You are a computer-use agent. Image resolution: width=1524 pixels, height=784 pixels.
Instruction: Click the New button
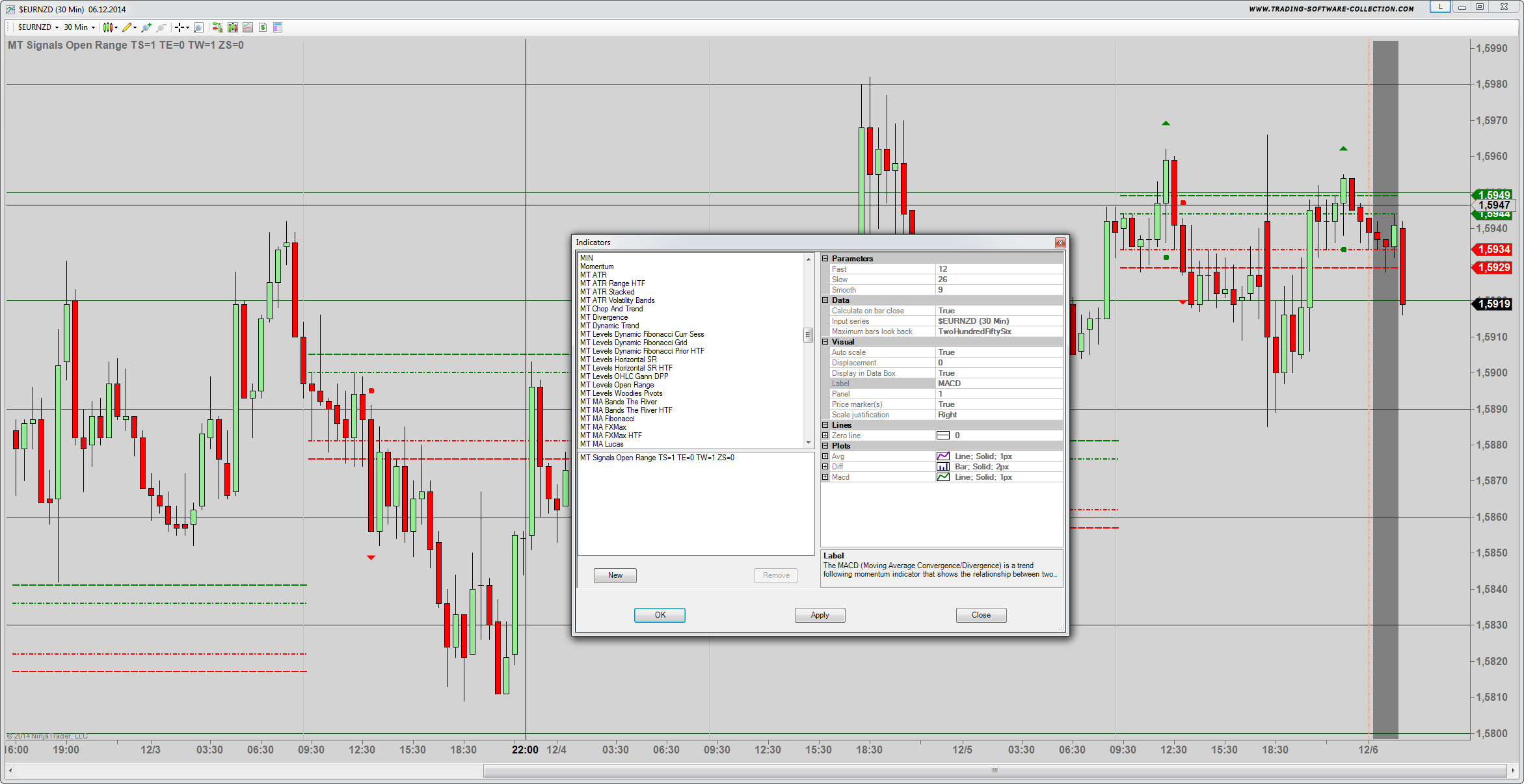[615, 575]
